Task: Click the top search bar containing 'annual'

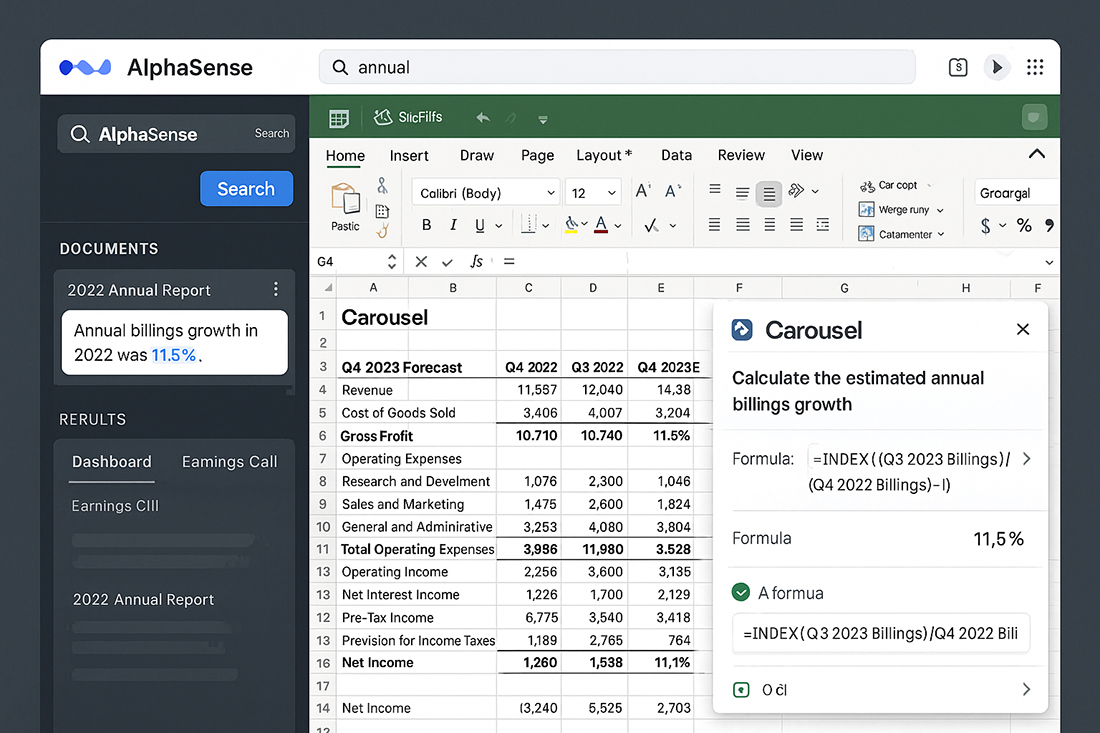Action: [617, 67]
